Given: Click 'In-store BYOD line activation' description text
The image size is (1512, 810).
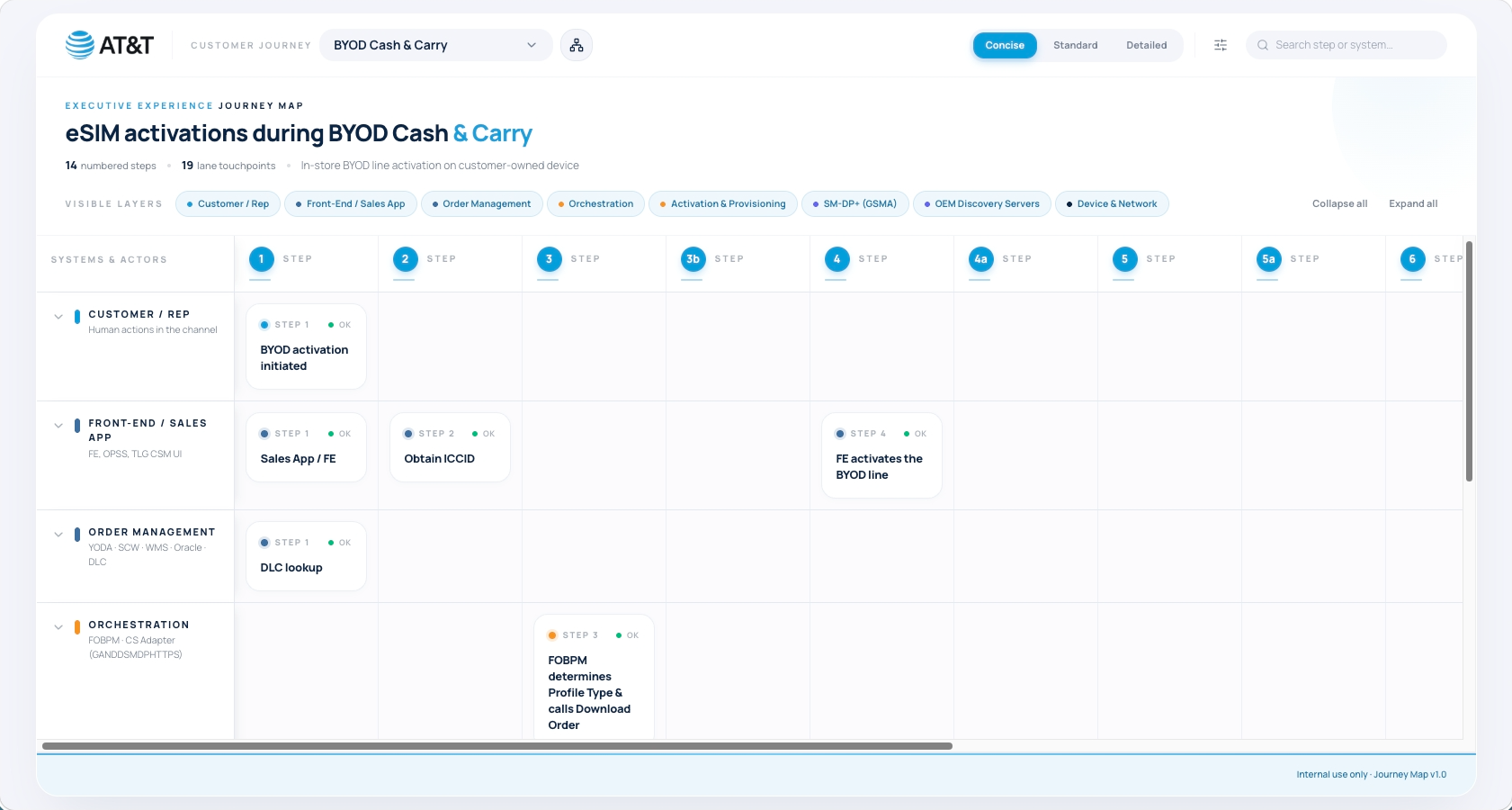Looking at the screenshot, I should tap(440, 166).
